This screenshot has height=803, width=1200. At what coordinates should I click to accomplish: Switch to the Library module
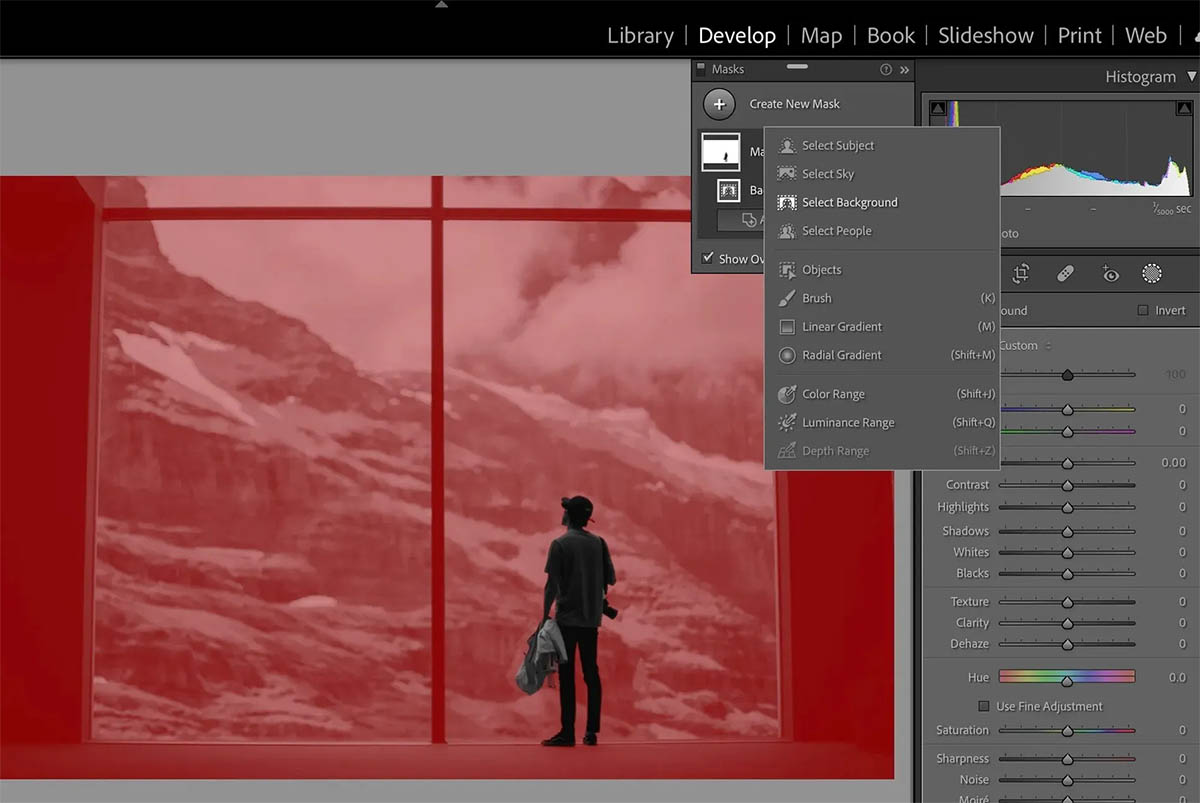(640, 36)
